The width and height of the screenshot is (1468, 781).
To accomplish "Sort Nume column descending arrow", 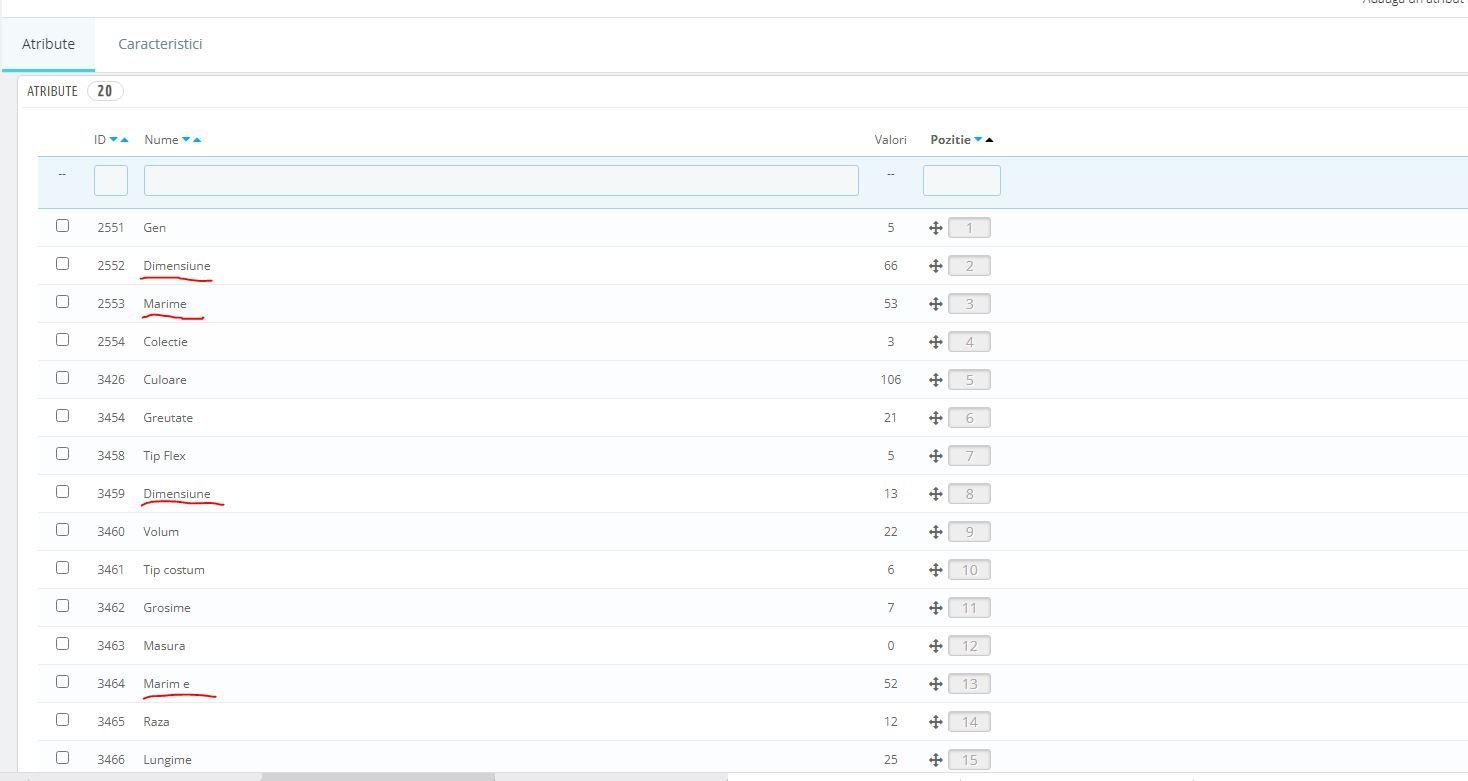I will [186, 140].
